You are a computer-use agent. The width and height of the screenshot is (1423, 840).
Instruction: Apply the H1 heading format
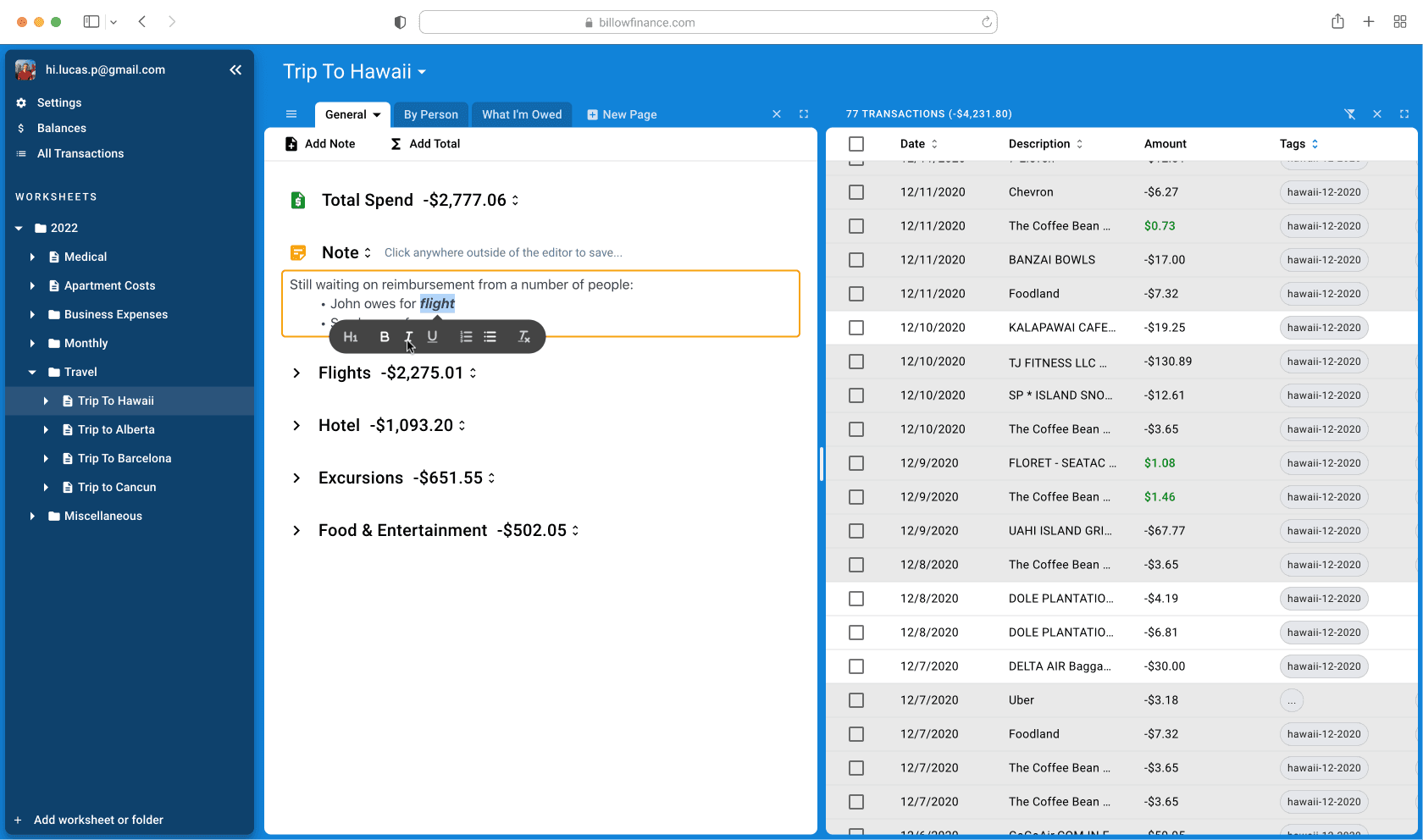[x=351, y=337]
